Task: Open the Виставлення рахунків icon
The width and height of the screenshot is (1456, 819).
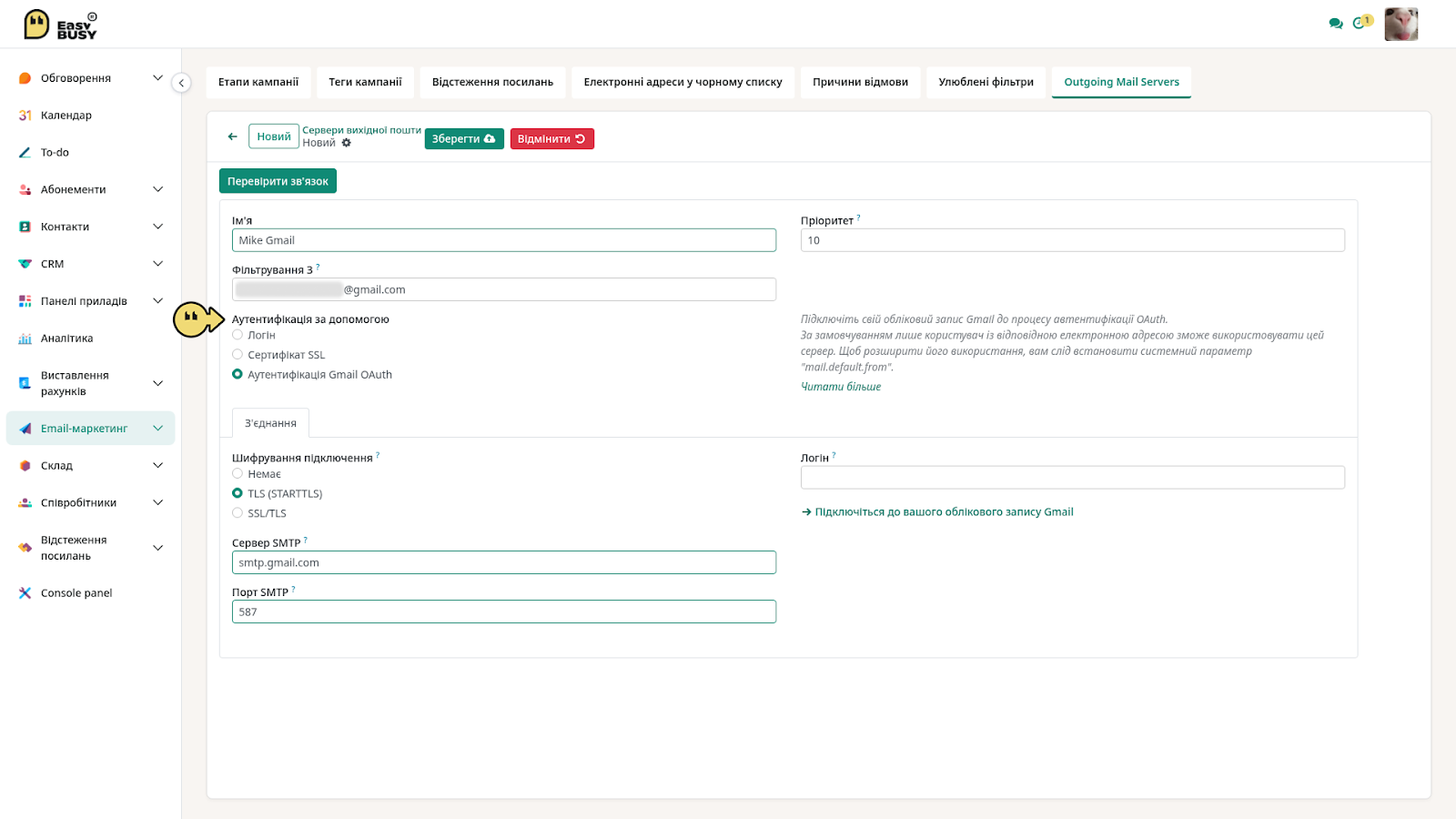Action: tap(25, 383)
